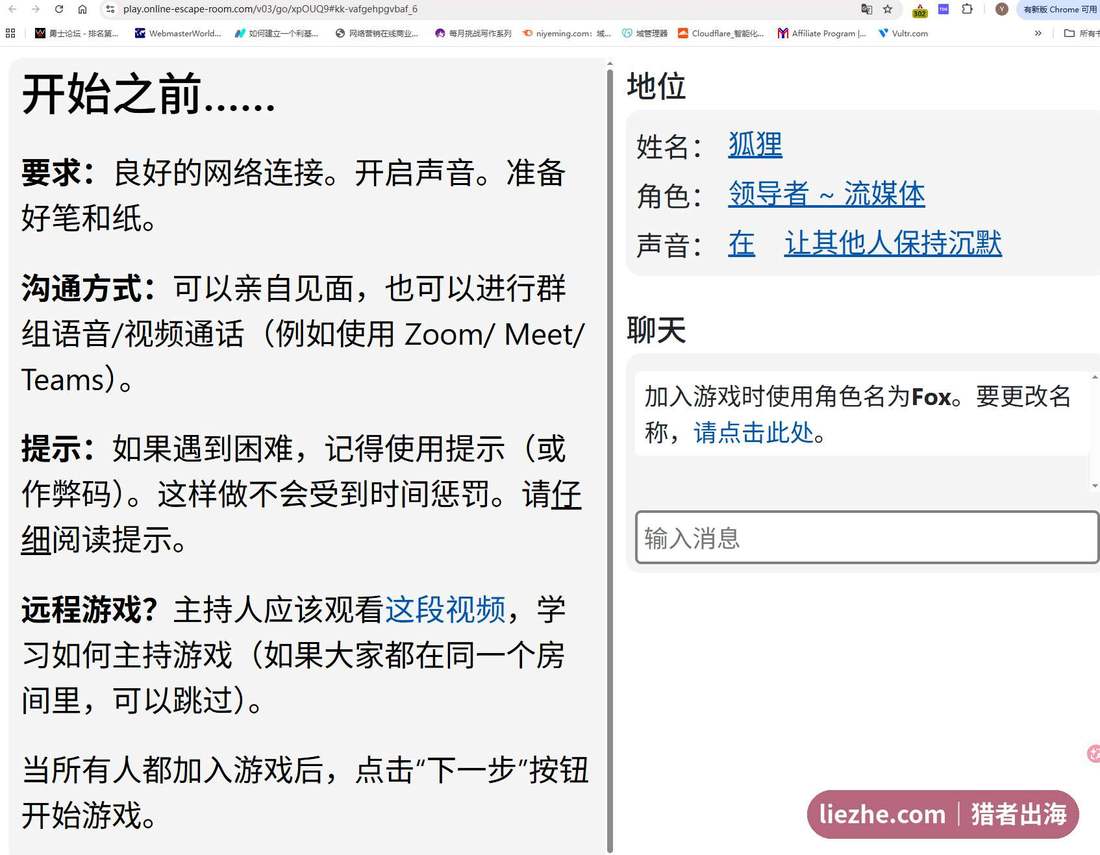Open the 这段视频 video link
The width and height of the screenshot is (1100, 855).
pyautogui.click(x=445, y=610)
